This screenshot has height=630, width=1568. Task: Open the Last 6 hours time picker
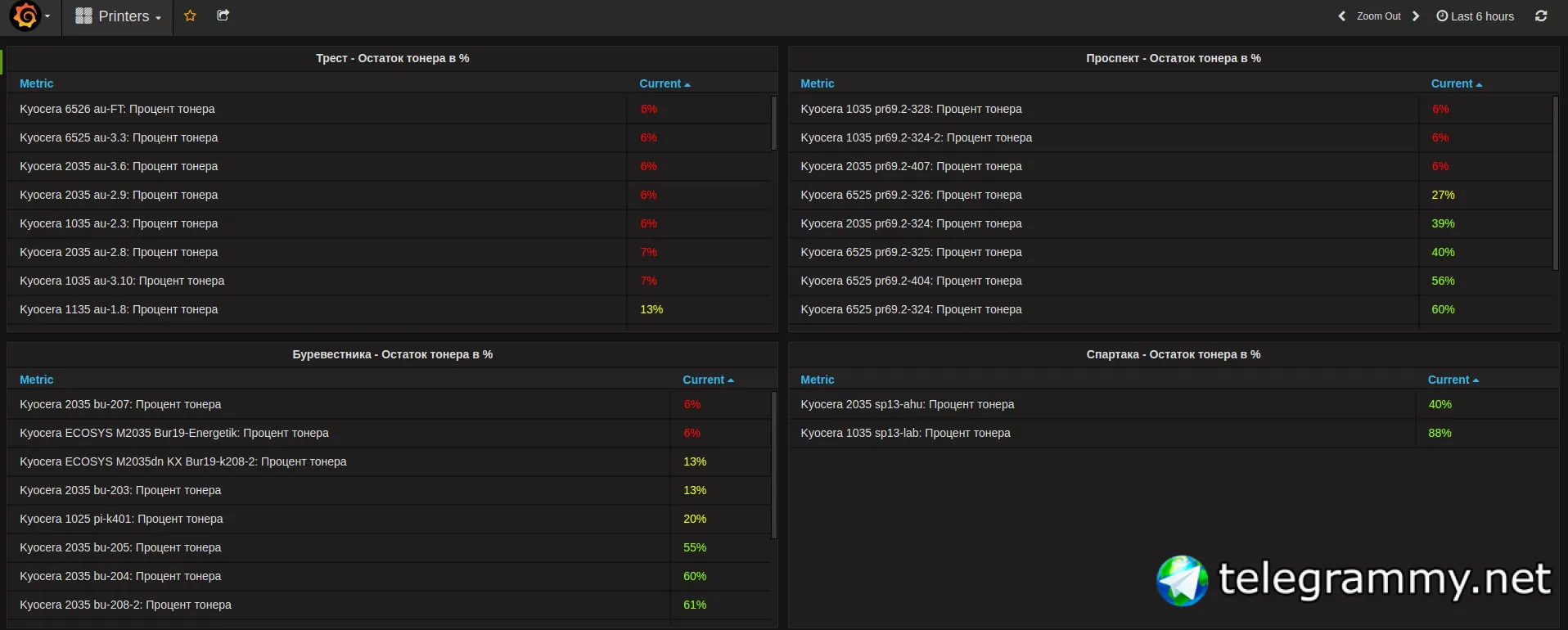tap(1476, 16)
